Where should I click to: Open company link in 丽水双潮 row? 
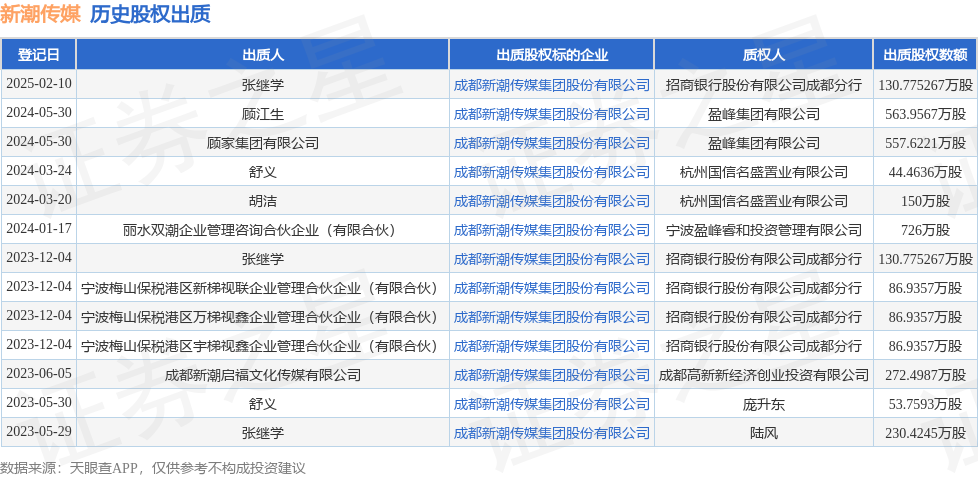pyautogui.click(x=551, y=230)
